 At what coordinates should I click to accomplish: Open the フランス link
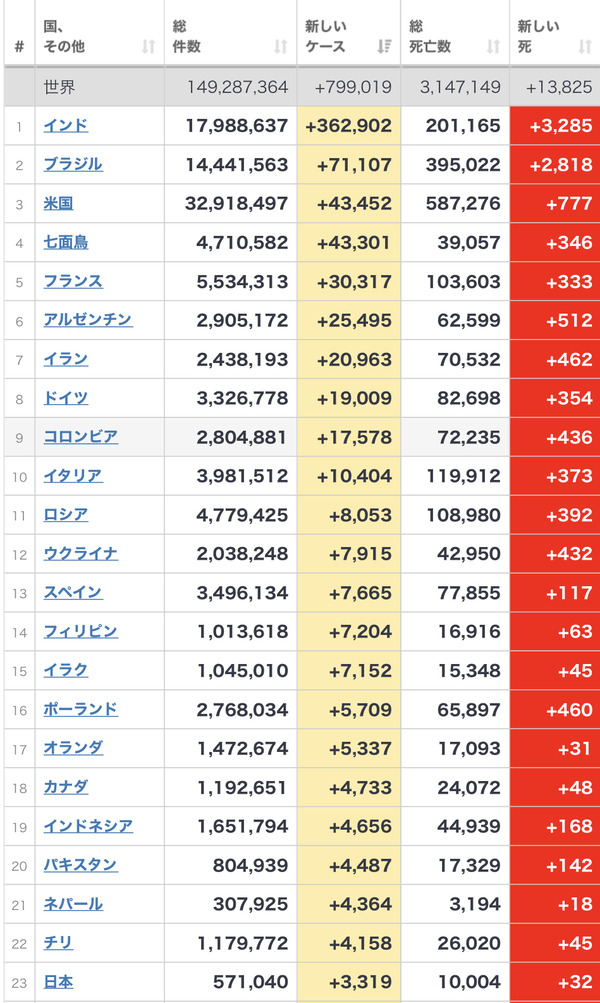coord(73,281)
